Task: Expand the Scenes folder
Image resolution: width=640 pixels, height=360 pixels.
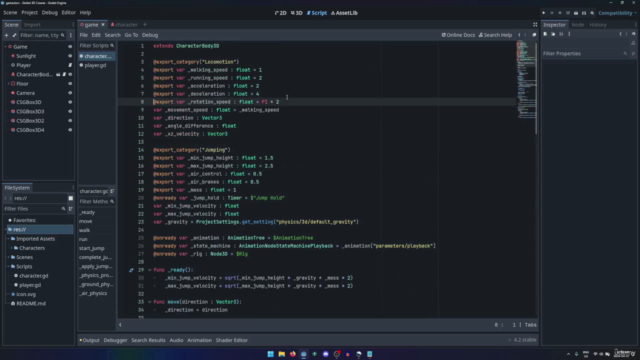Action: pyautogui.click(x=9, y=258)
